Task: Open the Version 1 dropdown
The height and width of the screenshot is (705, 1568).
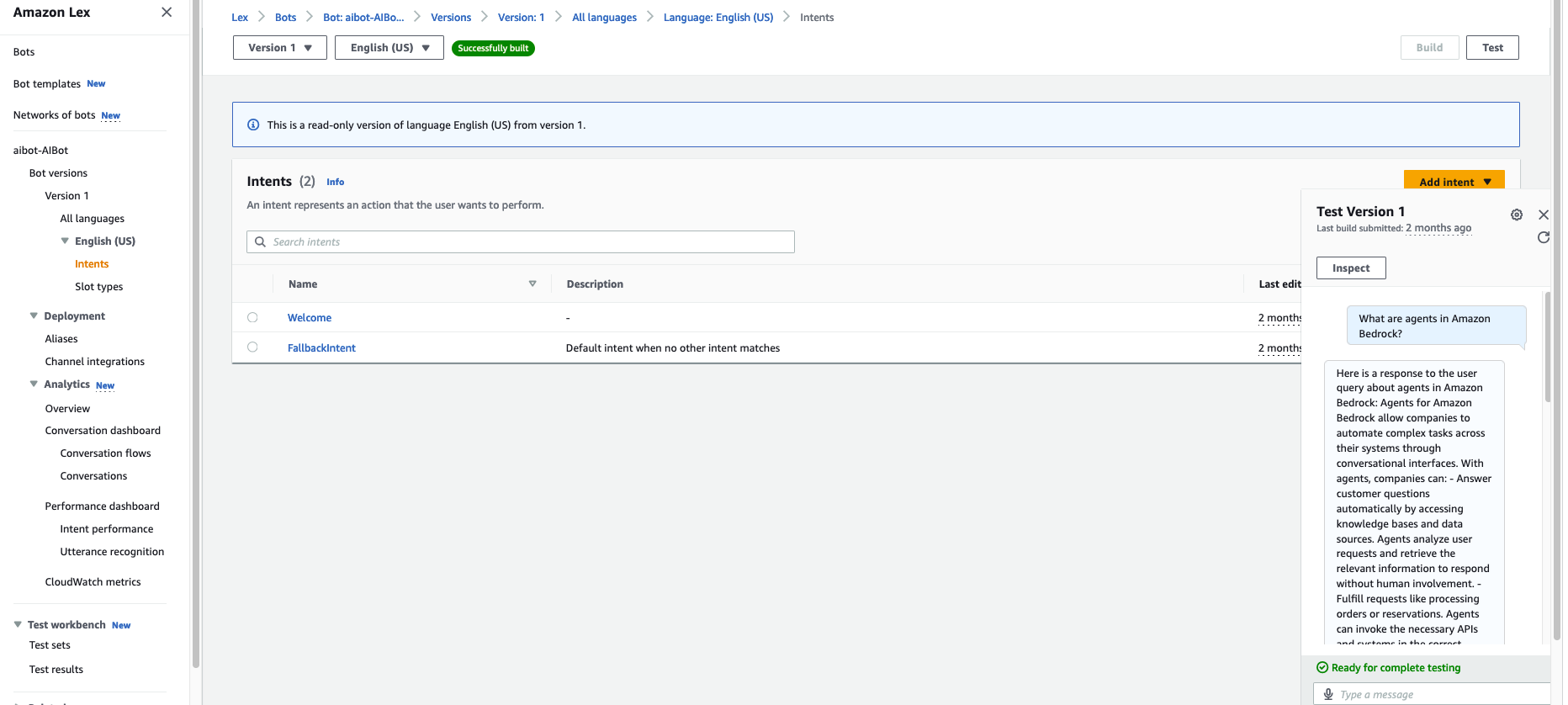Action: [x=279, y=48]
